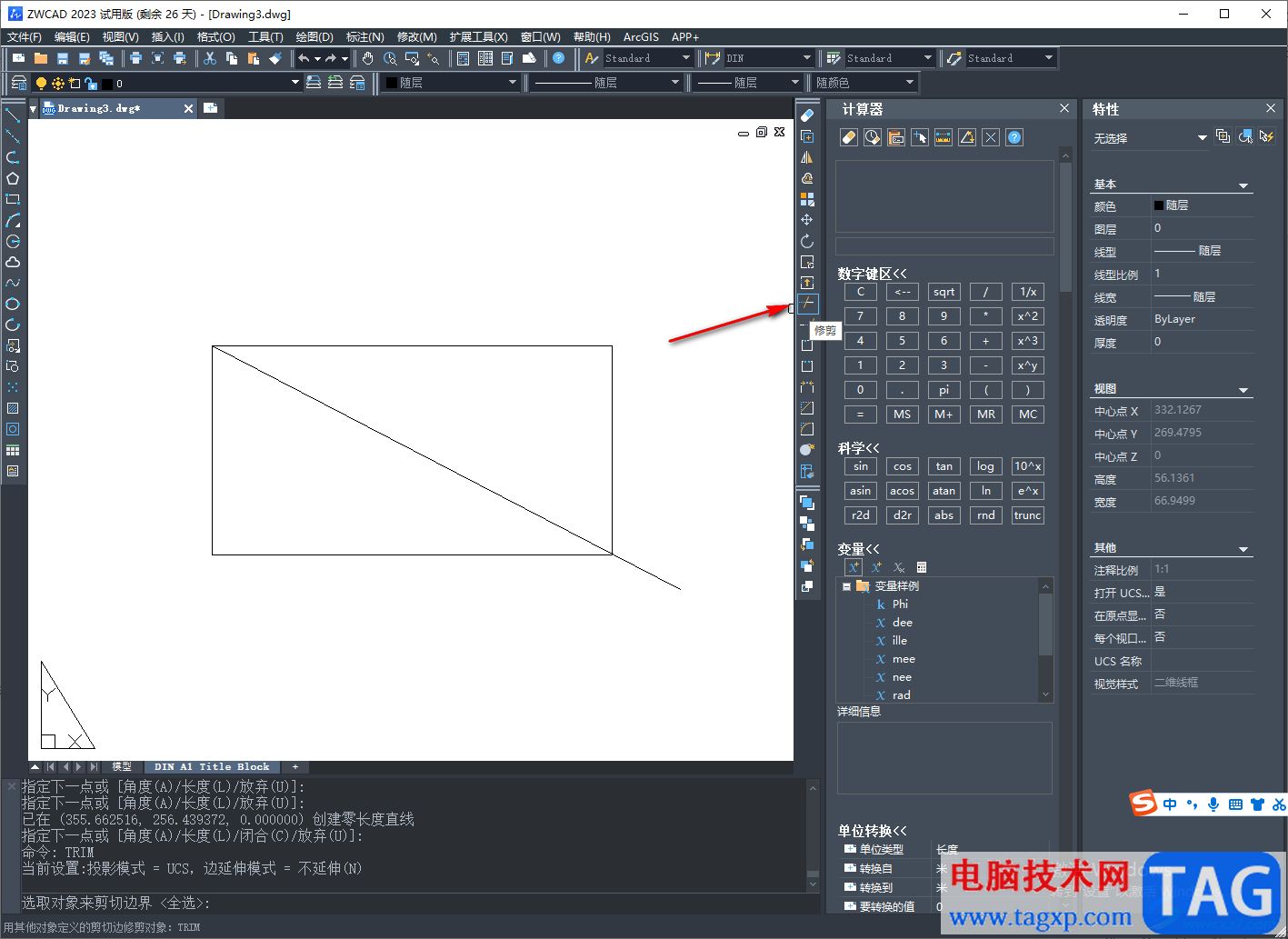Switch to the DIN A1 Title Block tab
The height and width of the screenshot is (939, 1288).
pos(212,766)
